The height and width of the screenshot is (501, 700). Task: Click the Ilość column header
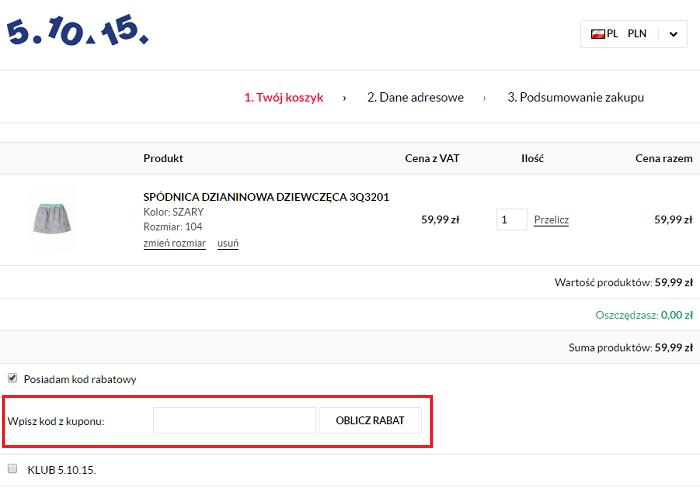(x=532, y=158)
